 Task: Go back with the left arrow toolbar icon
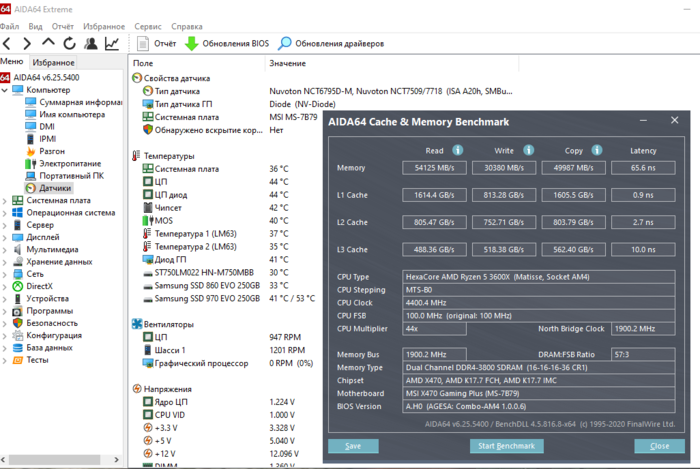tap(7, 43)
